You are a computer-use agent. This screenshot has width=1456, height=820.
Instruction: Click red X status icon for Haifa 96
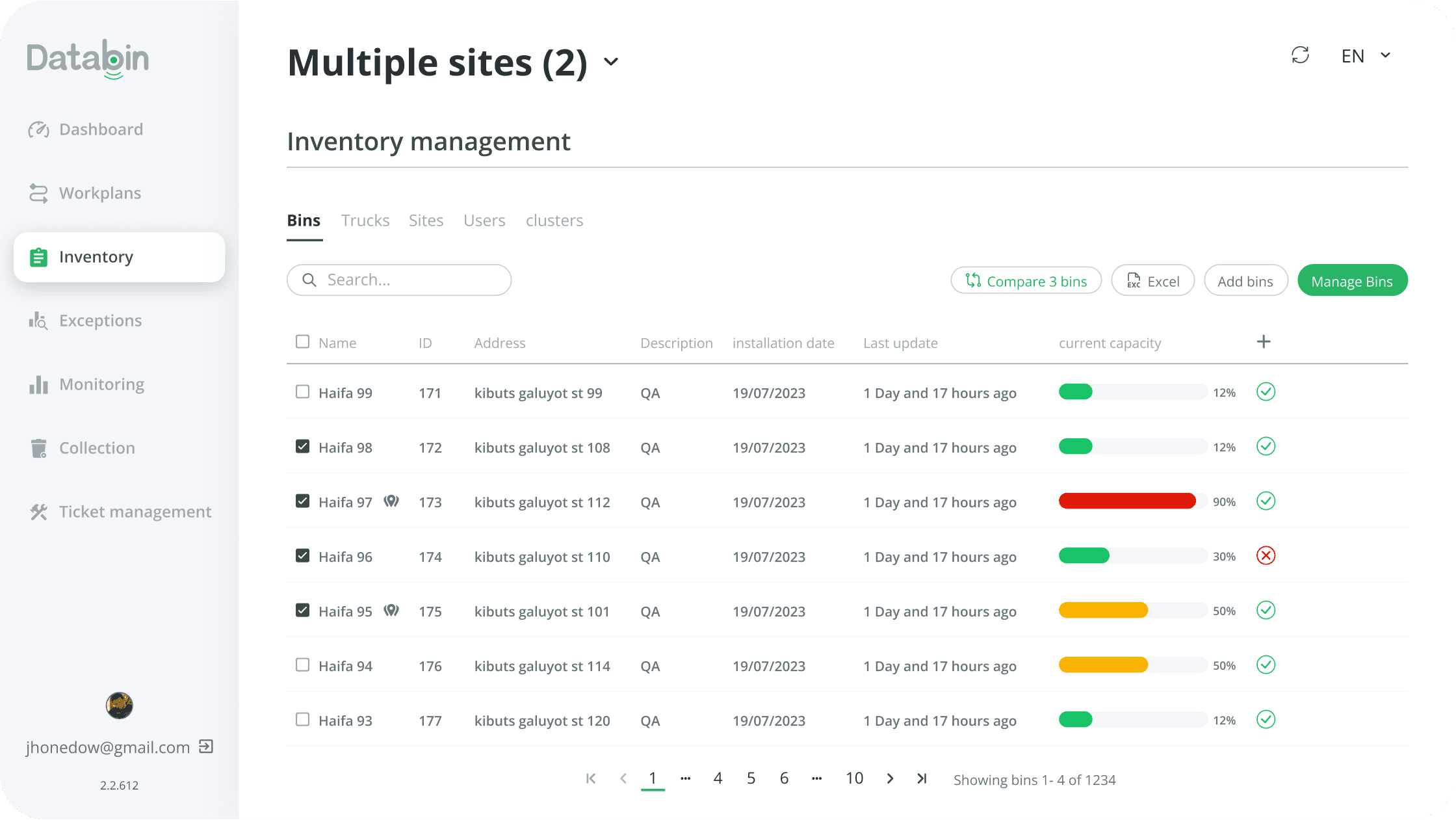click(x=1266, y=556)
